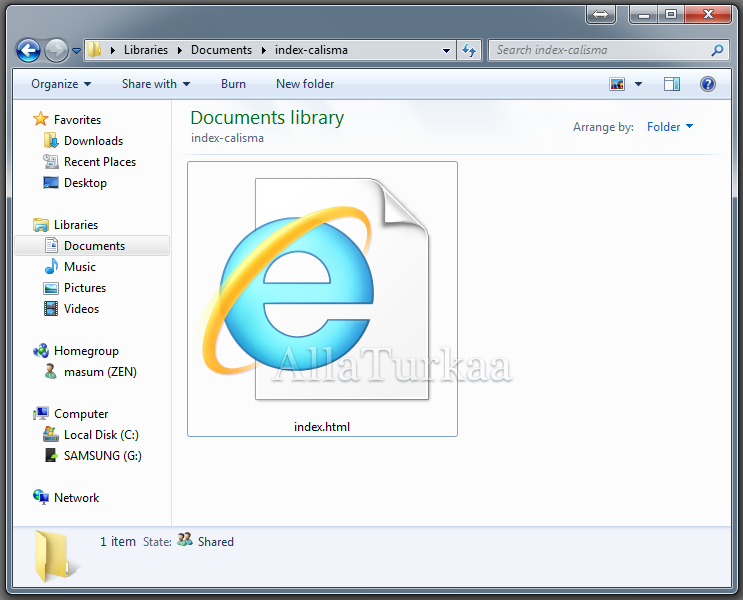Open Downloads folder in Favorites

93,141
